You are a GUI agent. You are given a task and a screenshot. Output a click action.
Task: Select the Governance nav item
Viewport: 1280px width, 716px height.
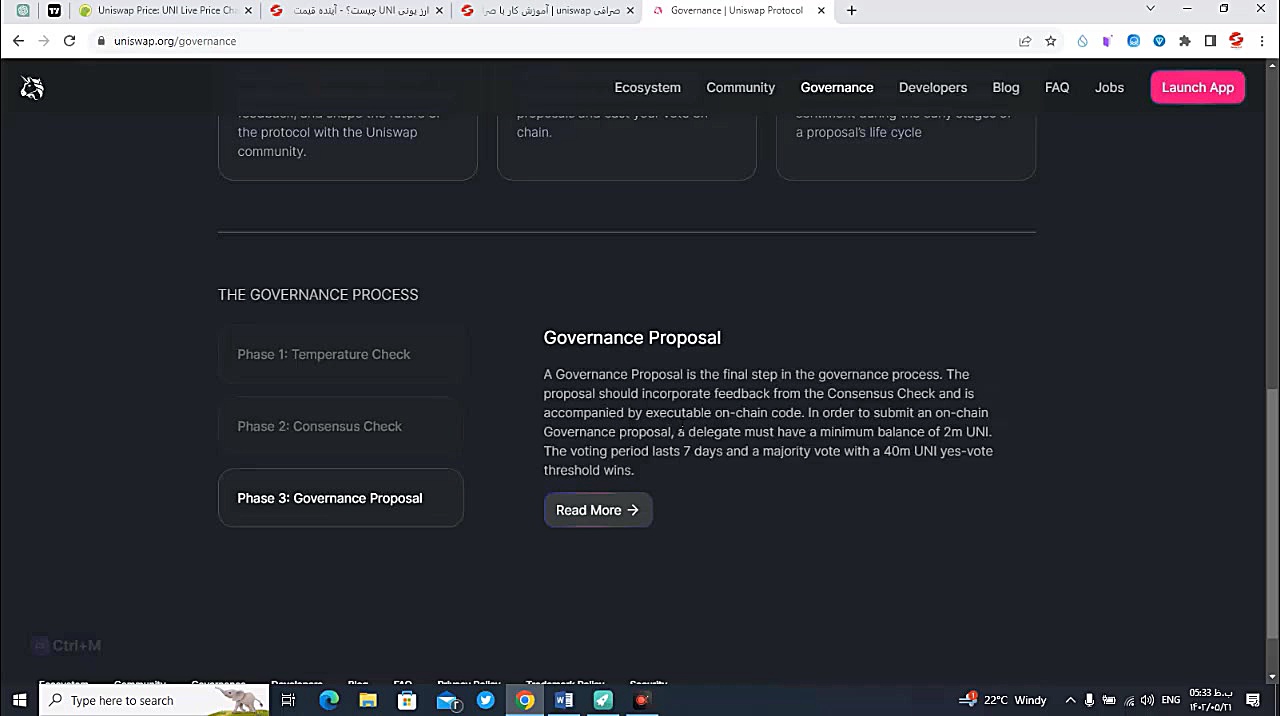click(836, 88)
